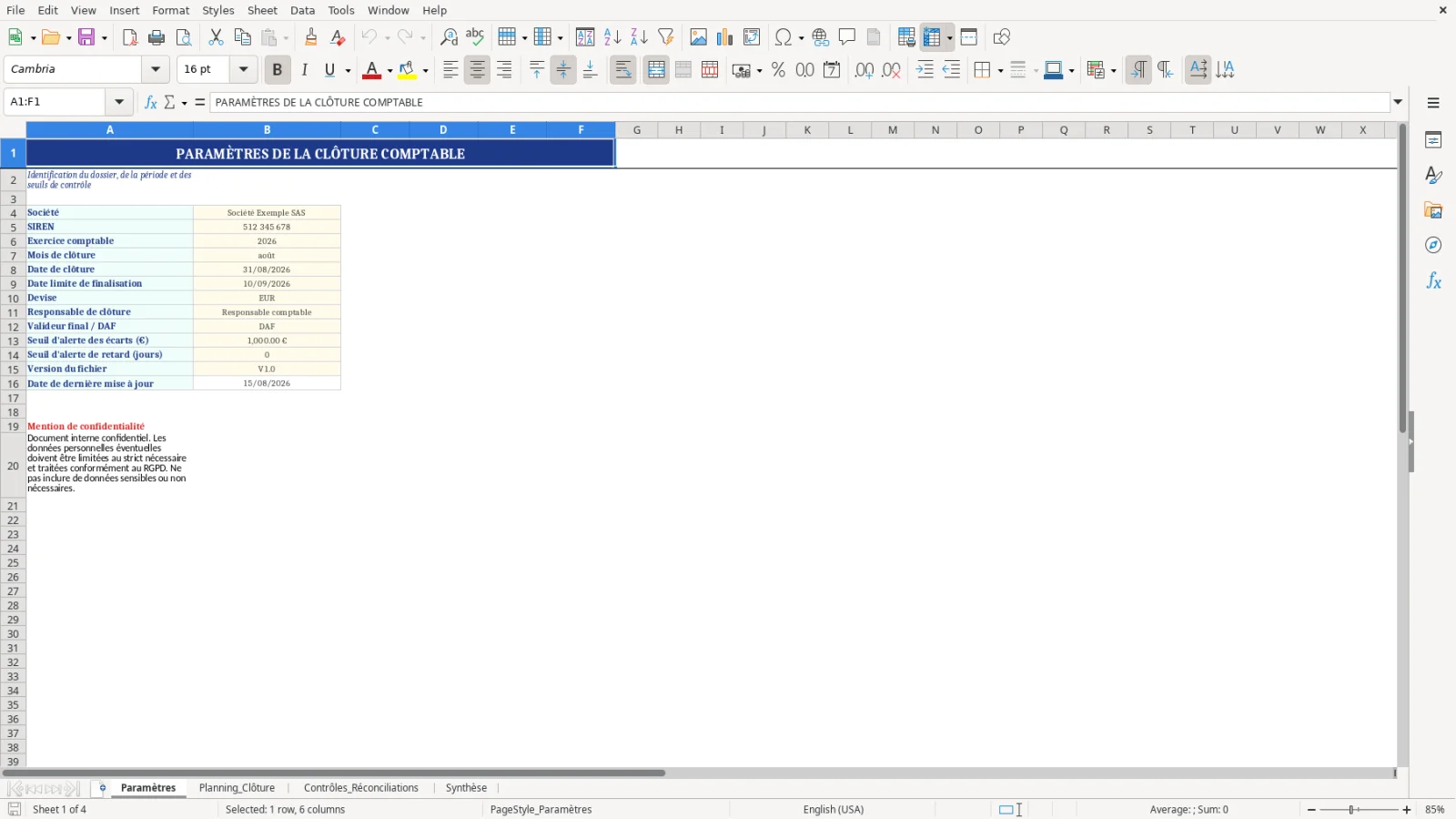This screenshot has width=1456, height=819.
Task: Open the Paste options dropdown
Action: point(285,37)
